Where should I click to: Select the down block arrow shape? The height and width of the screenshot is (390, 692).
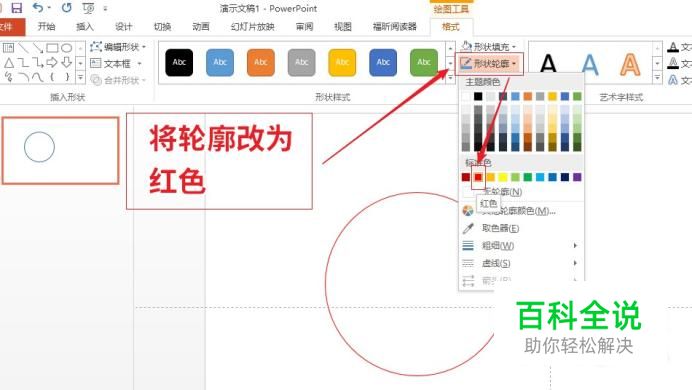tap(67, 62)
